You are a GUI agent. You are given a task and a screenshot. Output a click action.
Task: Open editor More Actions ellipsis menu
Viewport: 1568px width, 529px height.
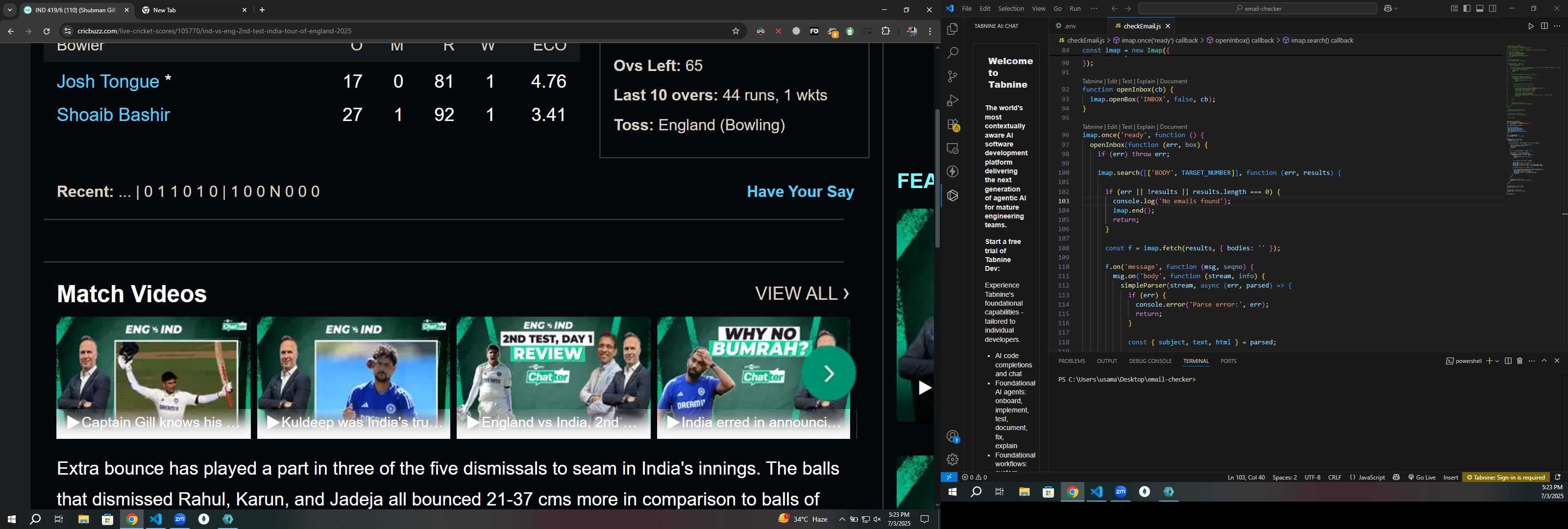(1557, 26)
